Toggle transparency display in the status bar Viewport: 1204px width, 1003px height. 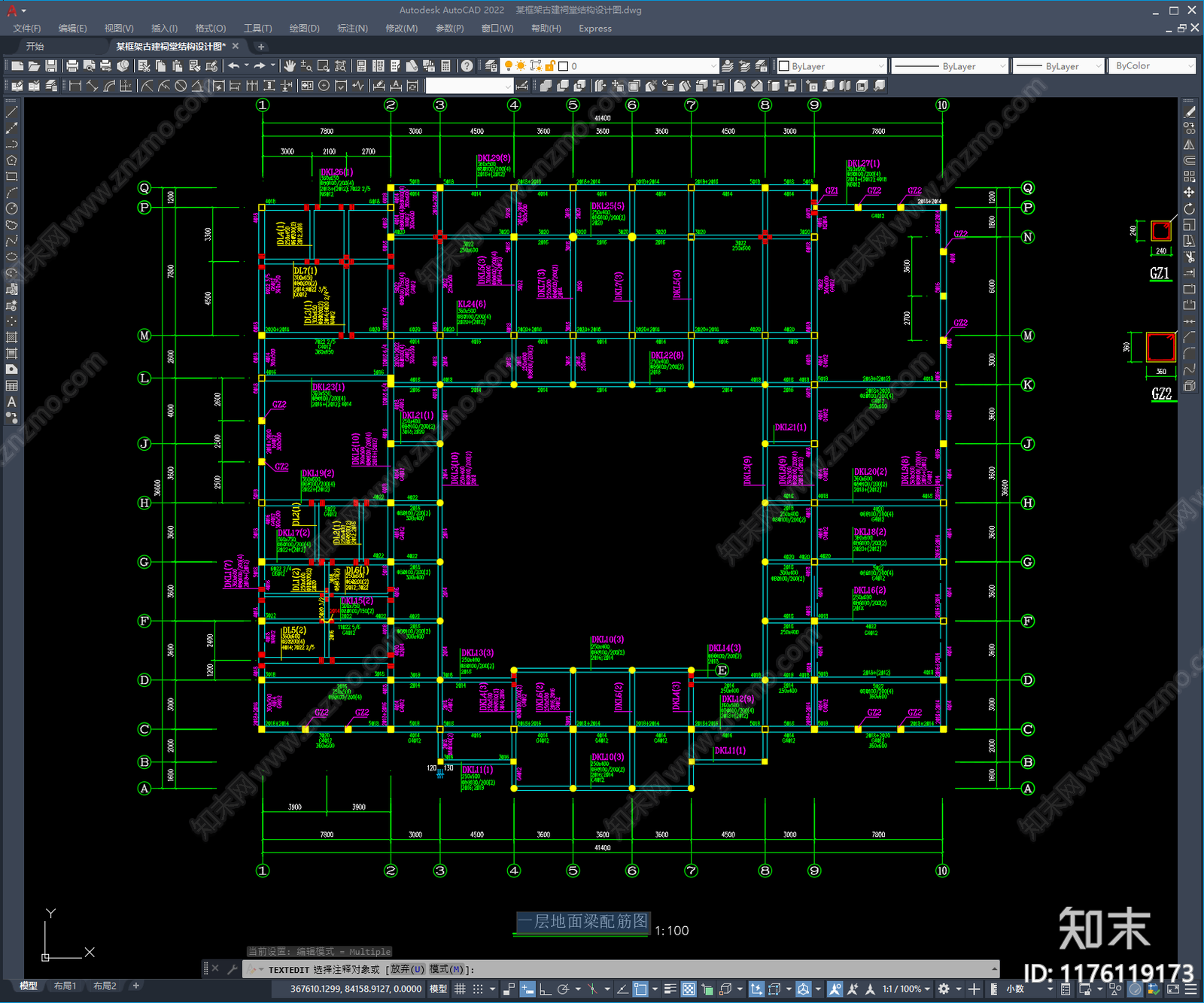click(689, 989)
